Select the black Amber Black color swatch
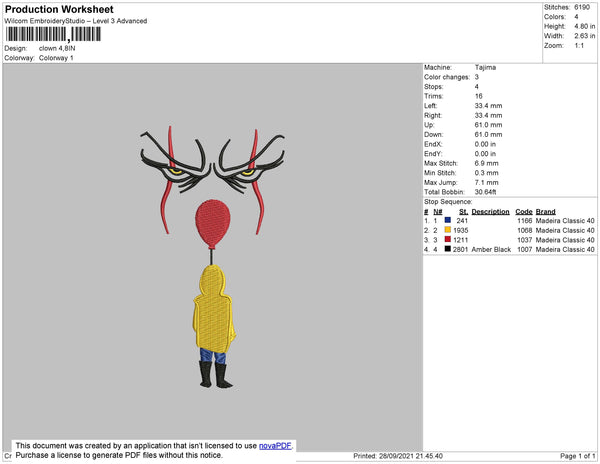This screenshot has height=464, width=600. [x=448, y=249]
